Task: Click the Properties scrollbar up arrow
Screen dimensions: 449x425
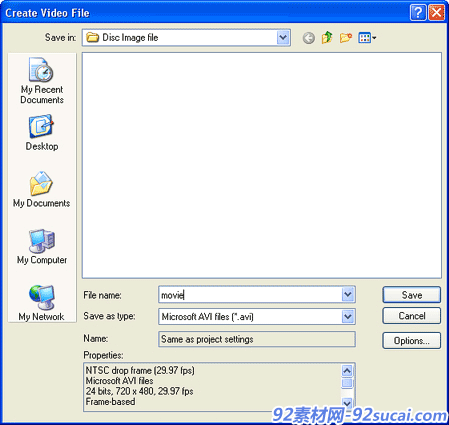Action: tap(347, 371)
